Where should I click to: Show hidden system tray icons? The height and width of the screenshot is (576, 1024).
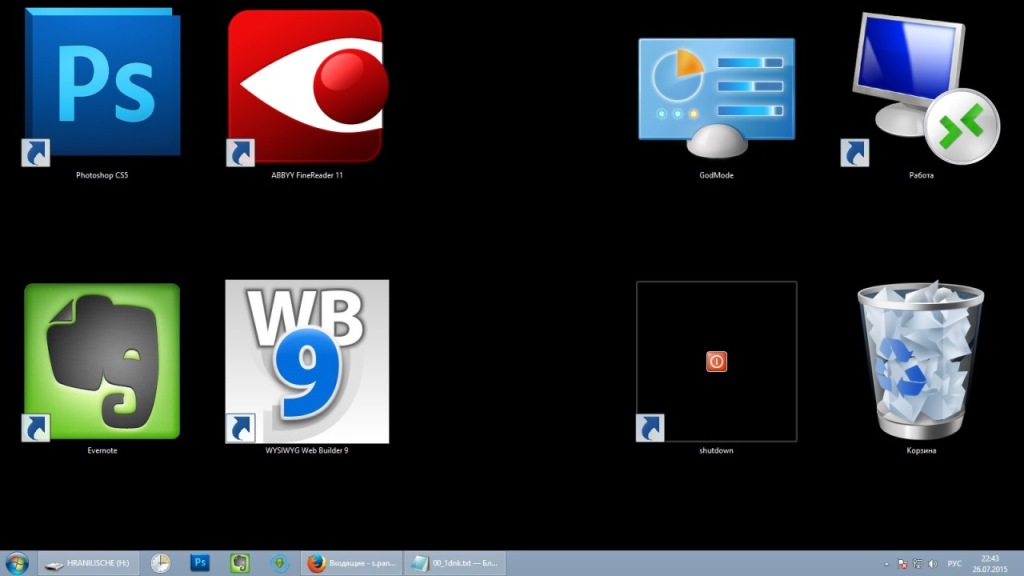(x=888, y=563)
